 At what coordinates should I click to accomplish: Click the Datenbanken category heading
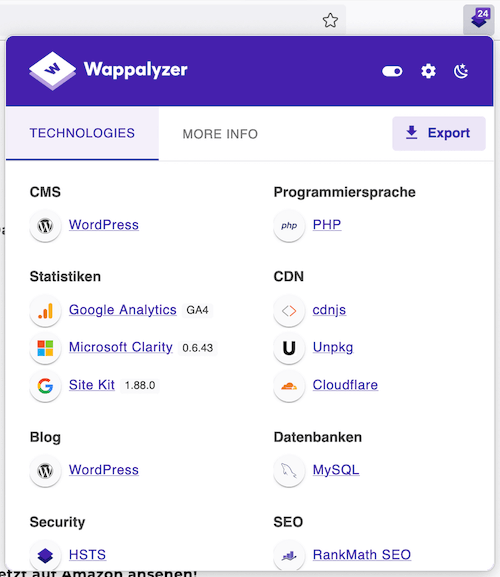(x=318, y=437)
